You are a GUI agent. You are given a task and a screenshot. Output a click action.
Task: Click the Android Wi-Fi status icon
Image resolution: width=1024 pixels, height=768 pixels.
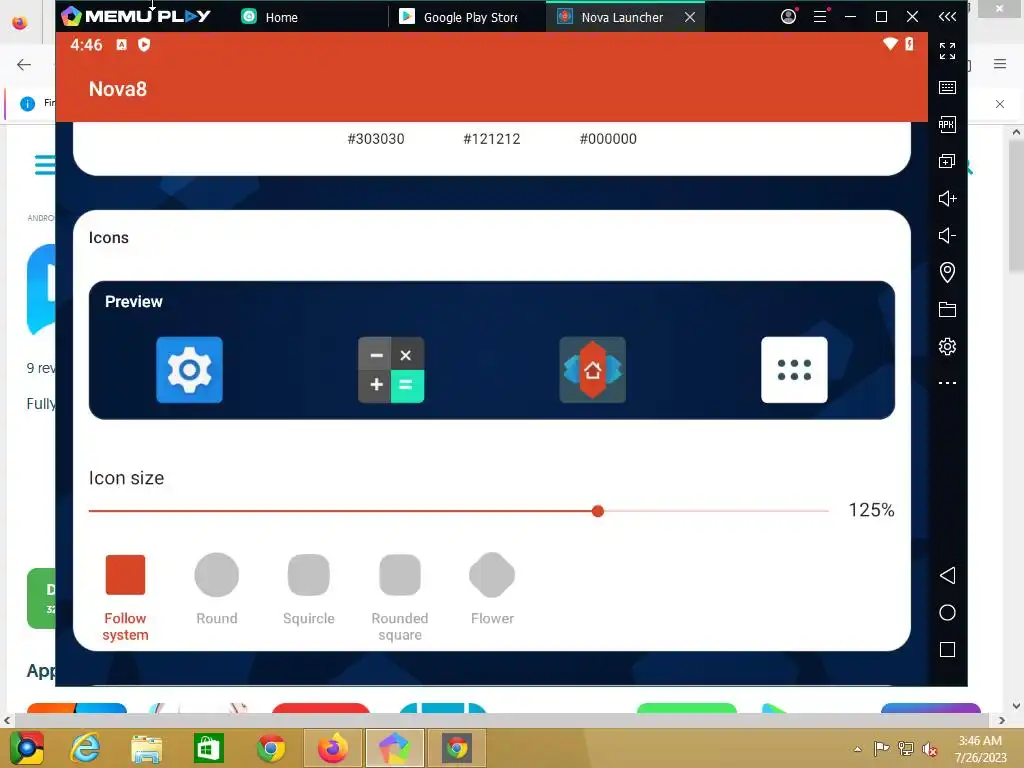[890, 44]
